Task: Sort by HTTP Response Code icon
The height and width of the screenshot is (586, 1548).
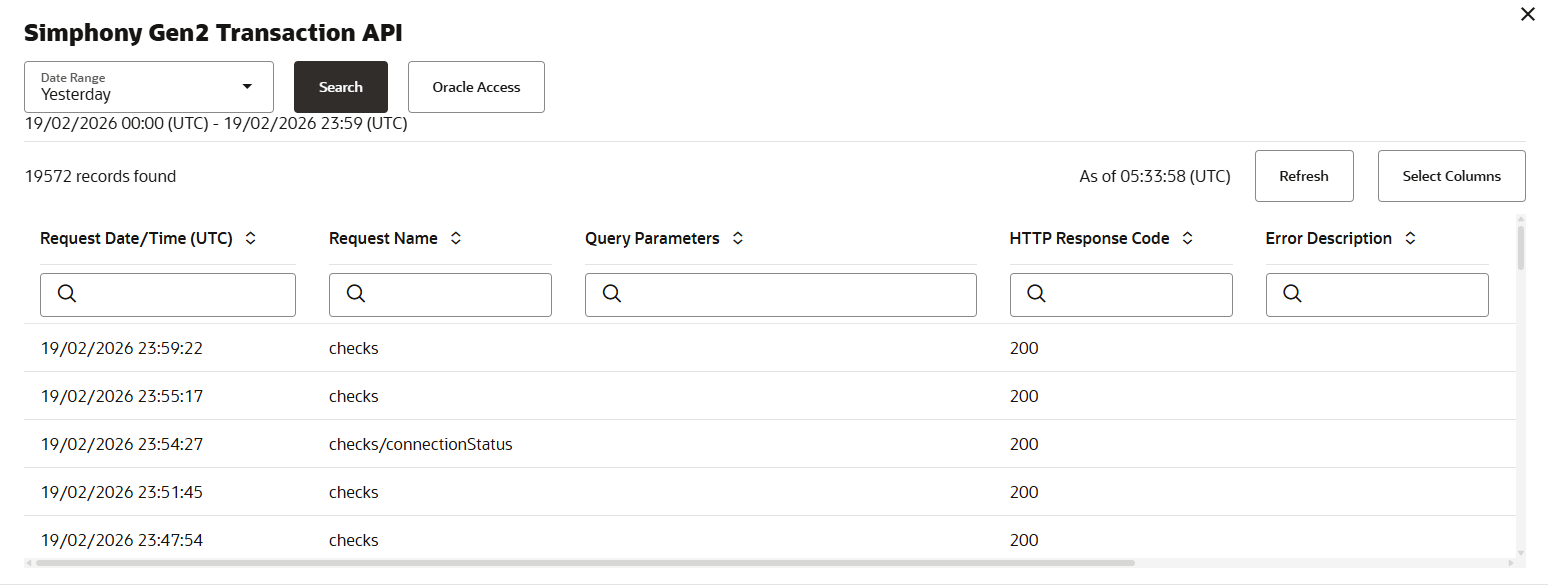Action: point(1188,239)
